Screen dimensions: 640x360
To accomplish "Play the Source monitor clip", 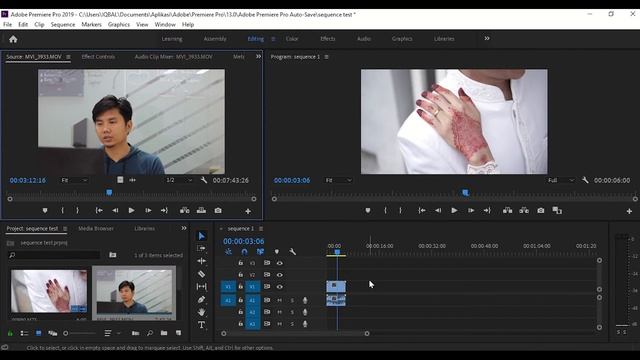I will coord(131,211).
